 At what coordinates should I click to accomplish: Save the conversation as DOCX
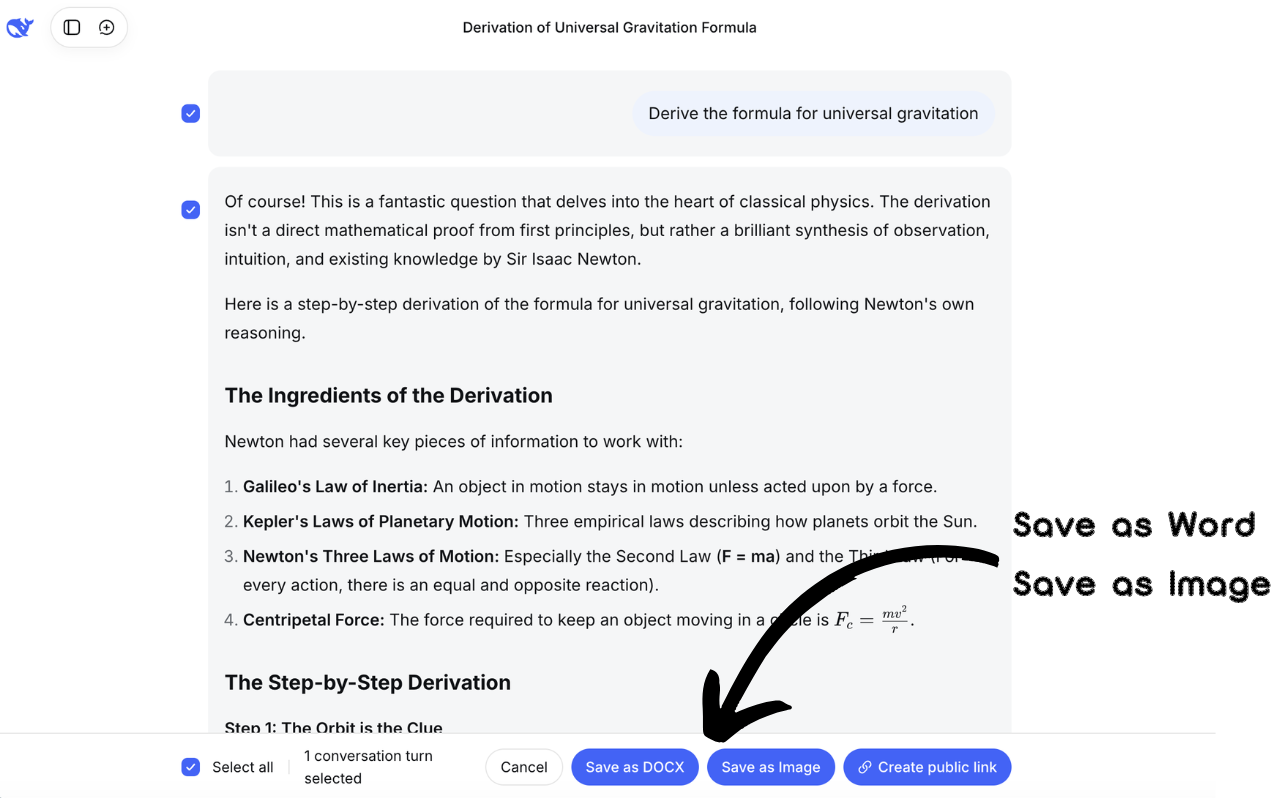coord(635,767)
